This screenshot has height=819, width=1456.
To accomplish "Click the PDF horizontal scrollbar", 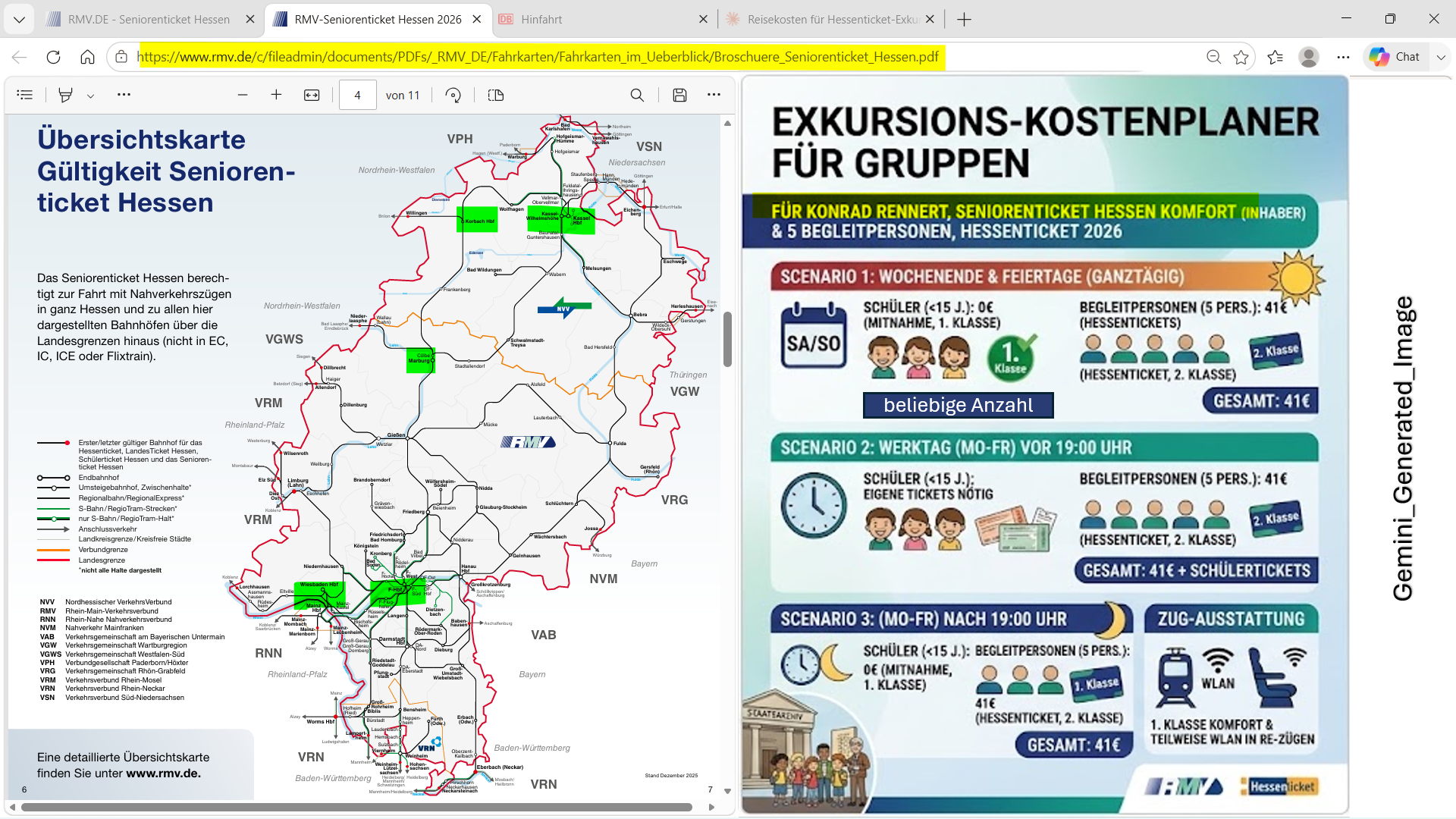I will [356, 808].
